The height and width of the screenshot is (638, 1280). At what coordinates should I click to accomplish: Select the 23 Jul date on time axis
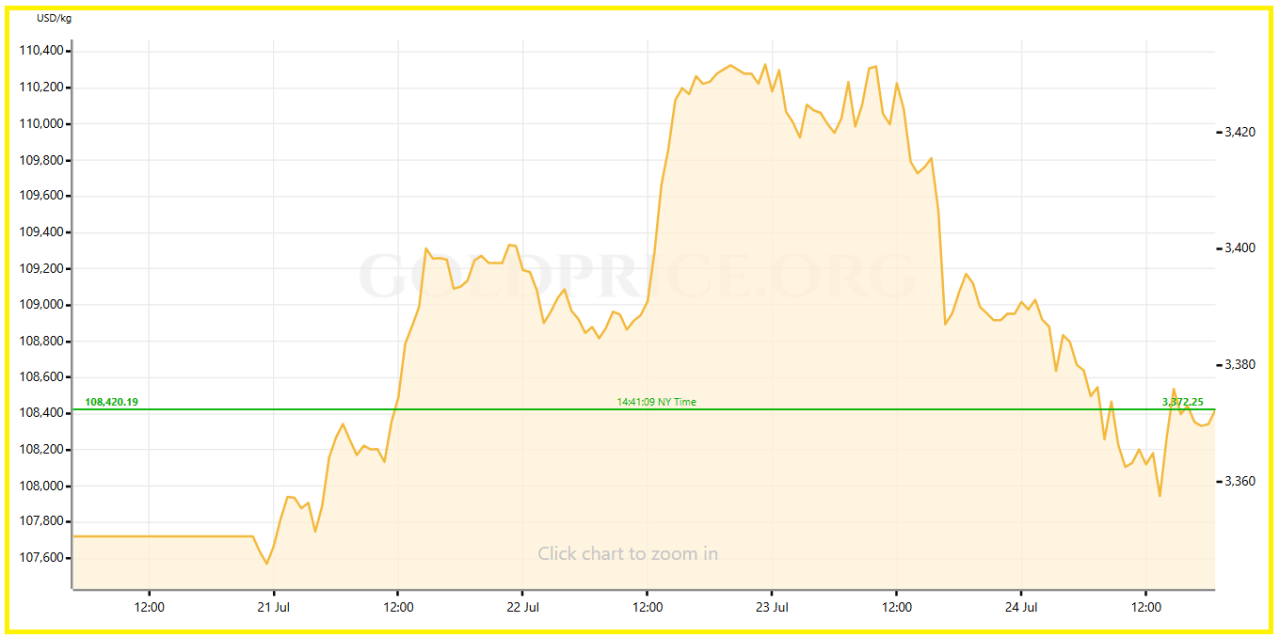(x=772, y=607)
